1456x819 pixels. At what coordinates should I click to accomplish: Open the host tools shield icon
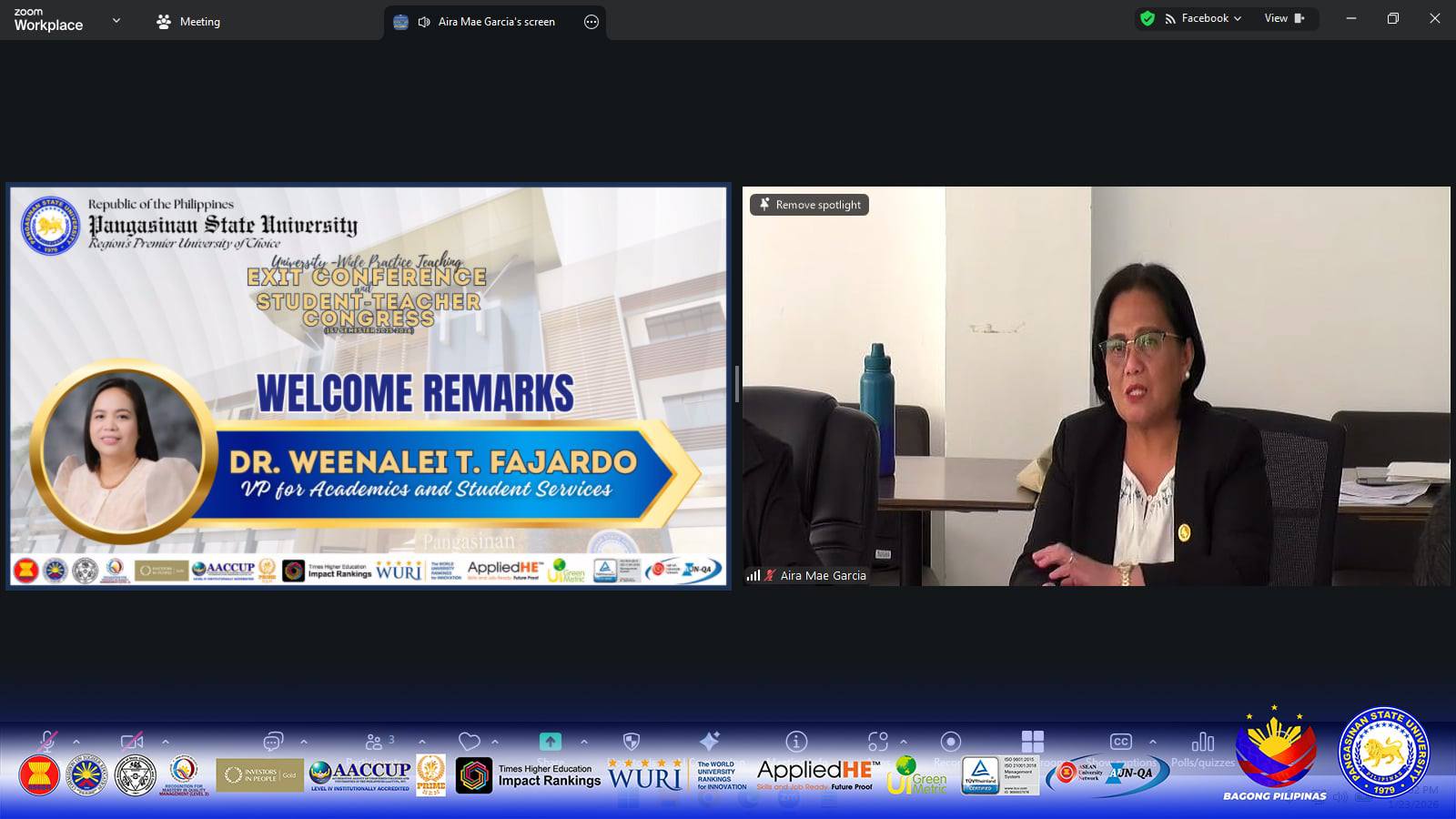click(632, 742)
